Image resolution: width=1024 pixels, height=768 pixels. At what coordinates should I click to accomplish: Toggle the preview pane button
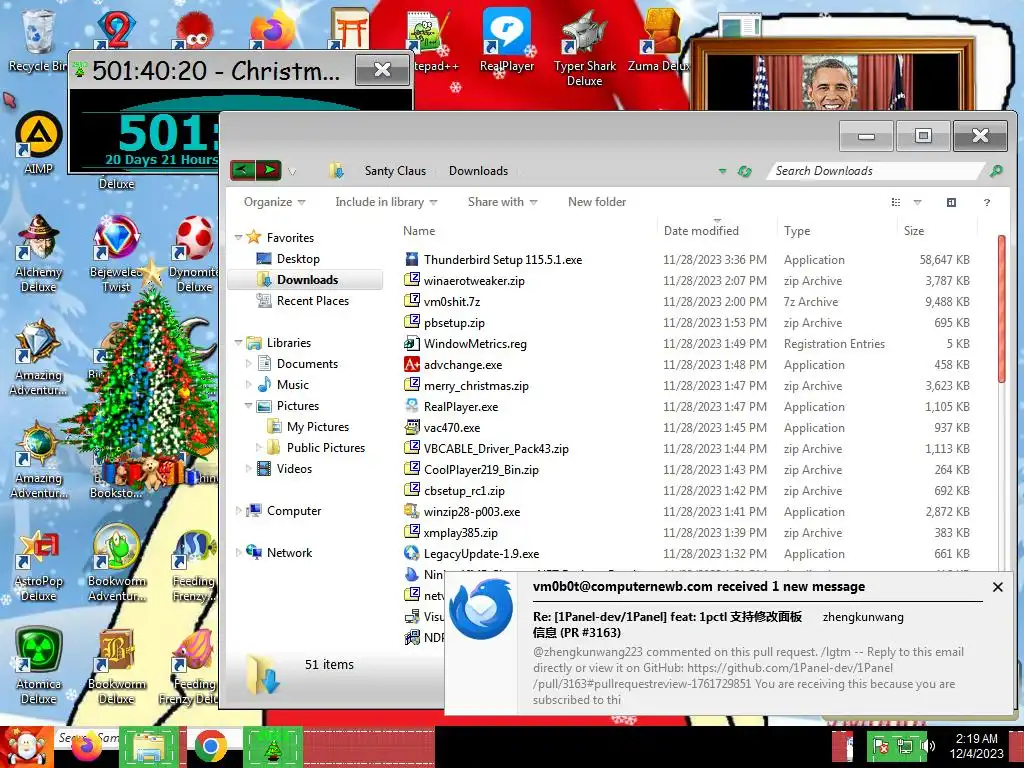click(952, 202)
